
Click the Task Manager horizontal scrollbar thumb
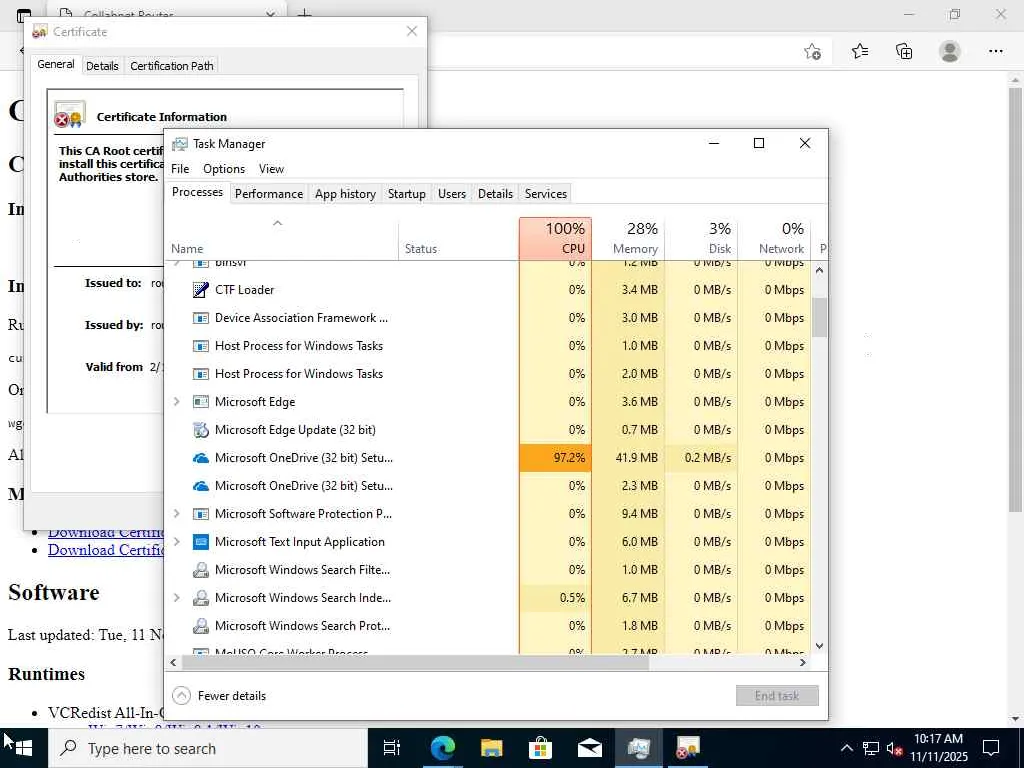[415, 663]
